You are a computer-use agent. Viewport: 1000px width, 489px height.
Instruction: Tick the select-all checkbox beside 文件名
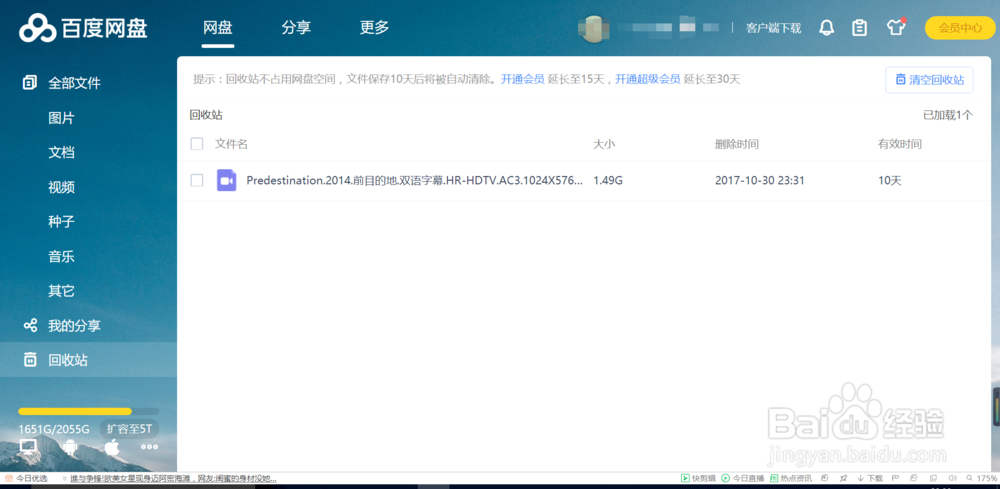(197, 144)
